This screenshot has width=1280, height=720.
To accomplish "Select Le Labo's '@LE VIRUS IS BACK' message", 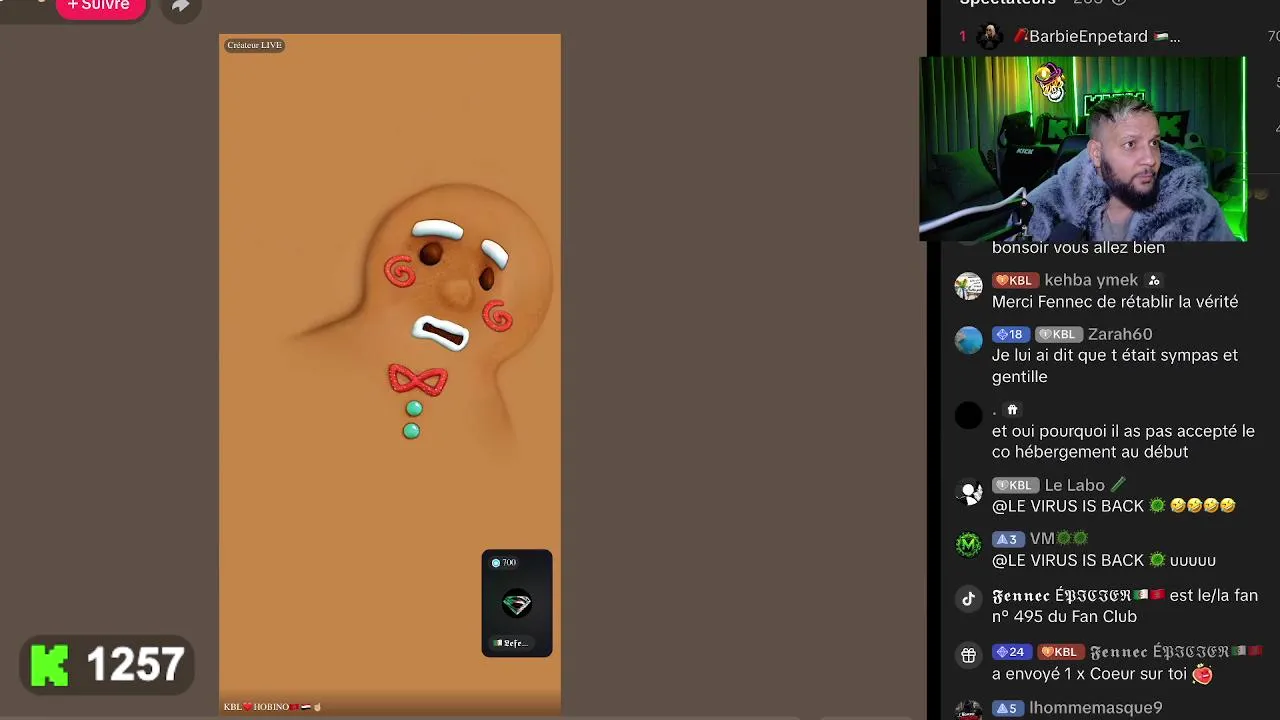I will (1114, 506).
